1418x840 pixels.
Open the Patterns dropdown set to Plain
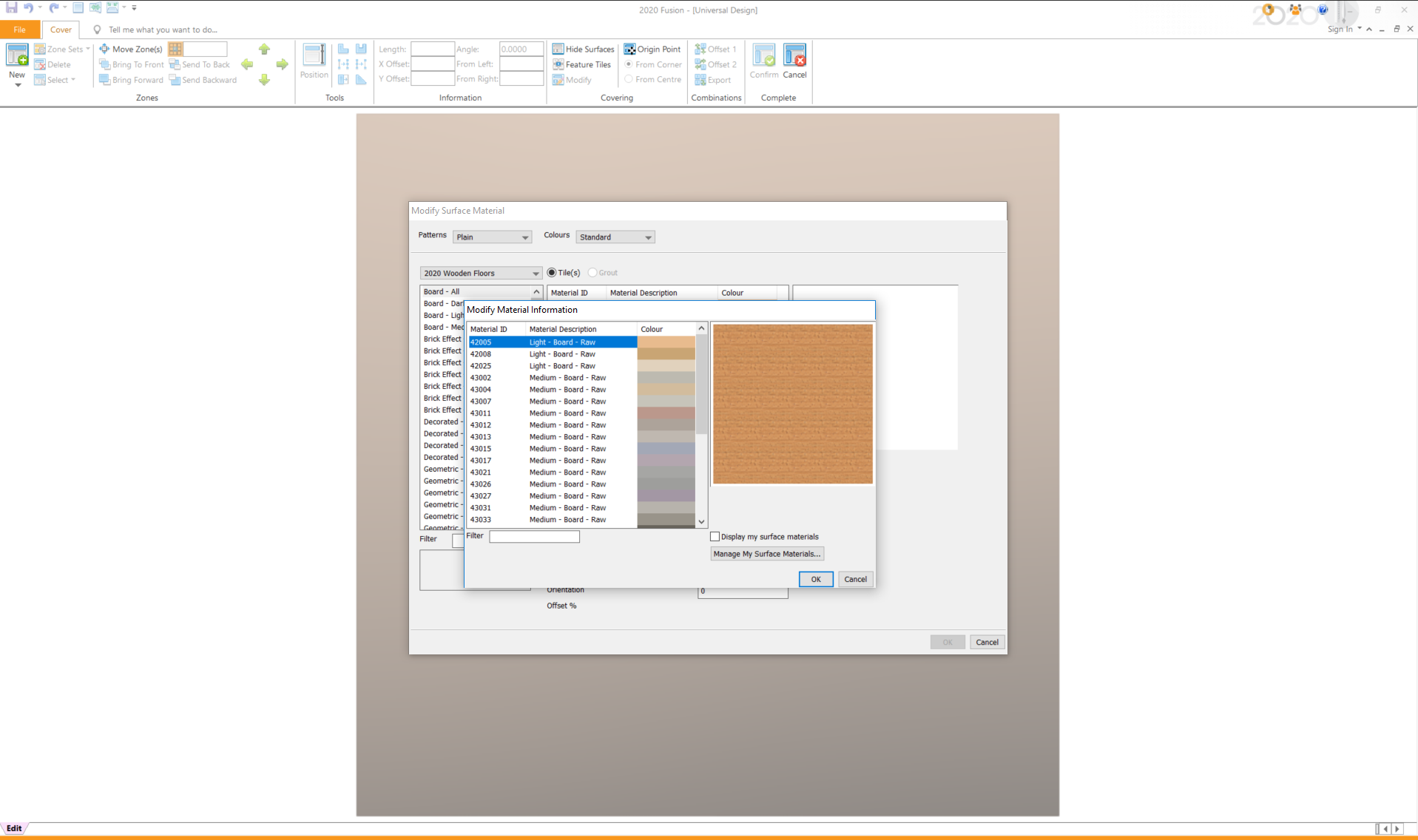point(492,237)
